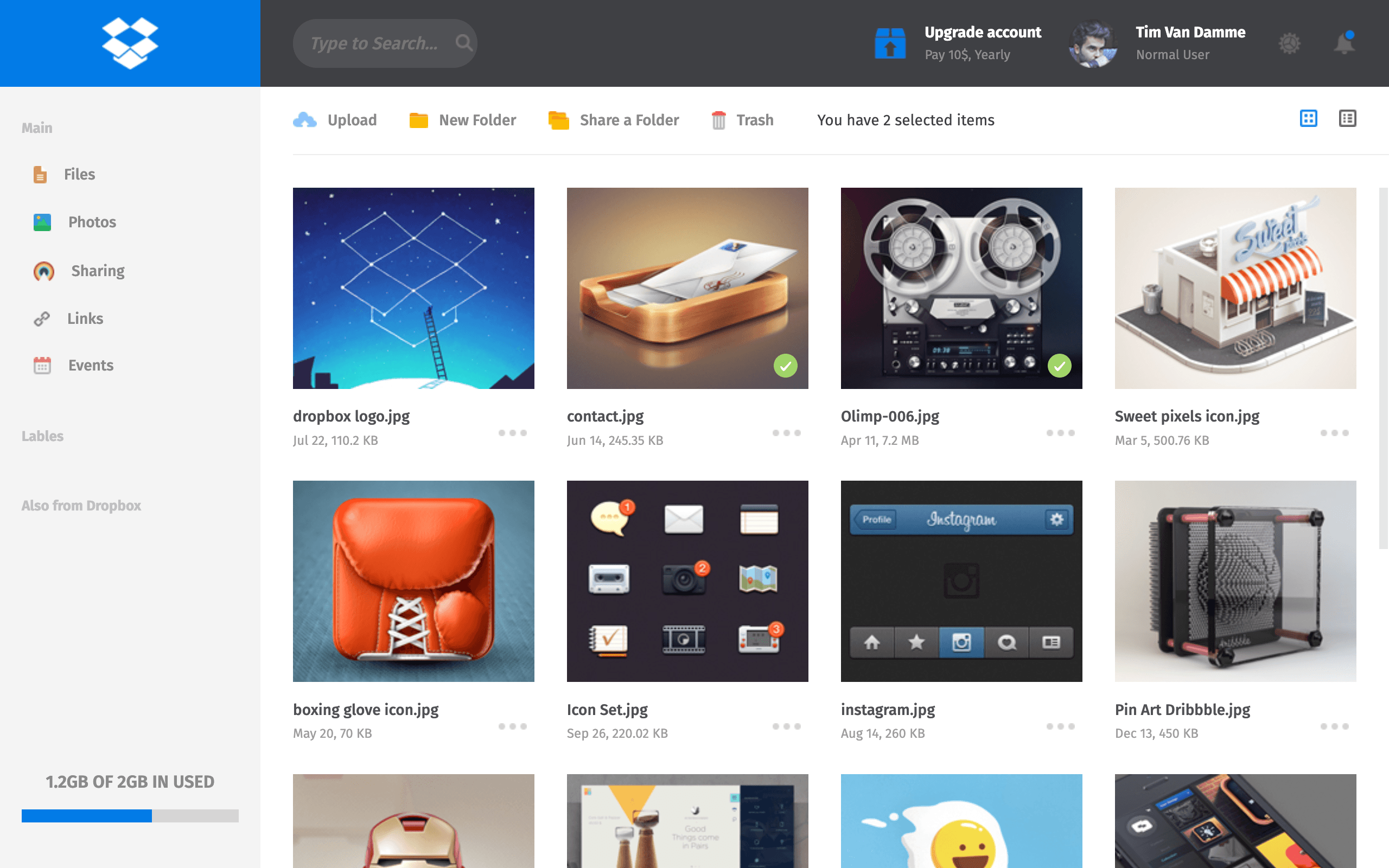This screenshot has height=868, width=1389.
Task: Click the magnifier search icon
Action: [x=464, y=43]
